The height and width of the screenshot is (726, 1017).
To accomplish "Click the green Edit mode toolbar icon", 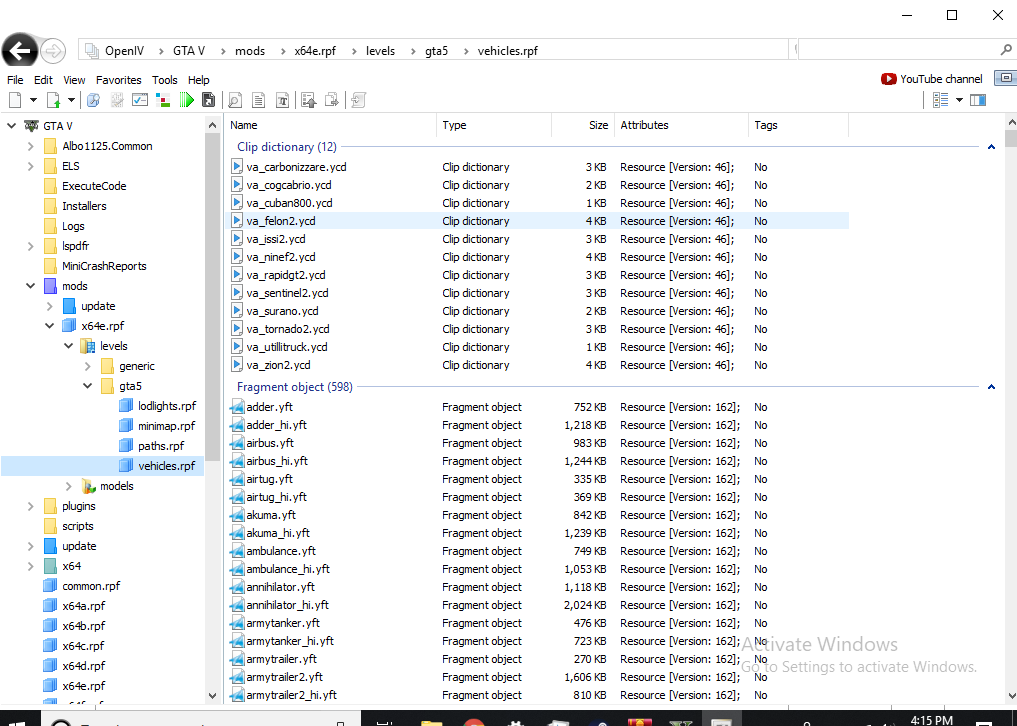I will (187, 100).
